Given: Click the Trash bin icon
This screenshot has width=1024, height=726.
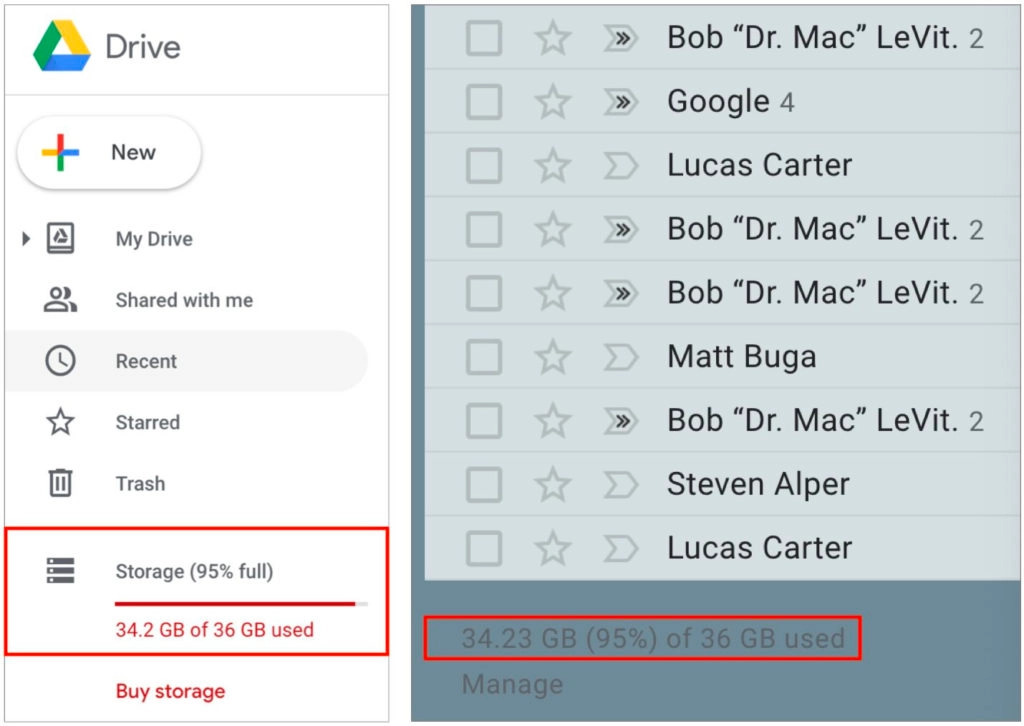Looking at the screenshot, I should click(60, 483).
